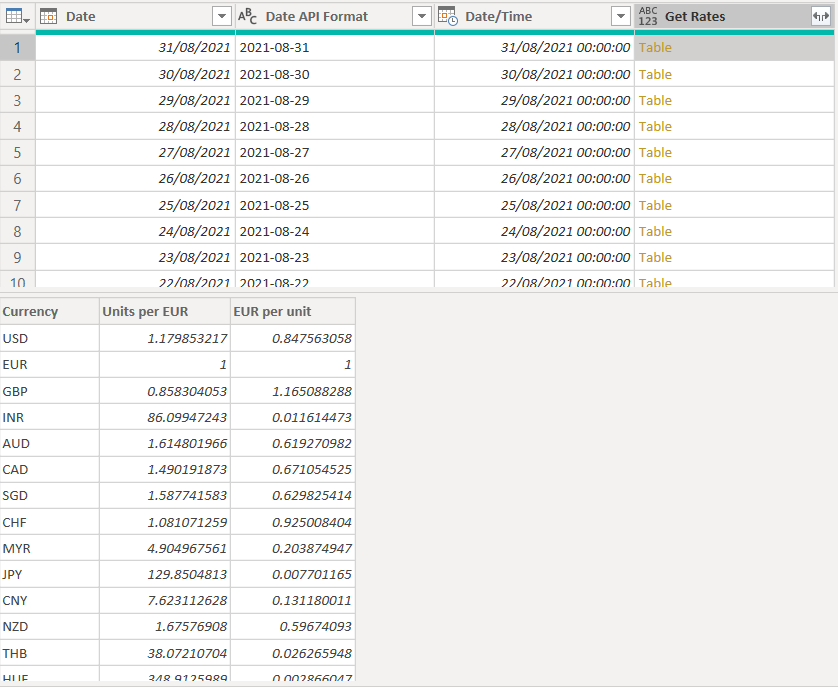
Task: Open the Table link in row 4
Action: (x=655, y=127)
